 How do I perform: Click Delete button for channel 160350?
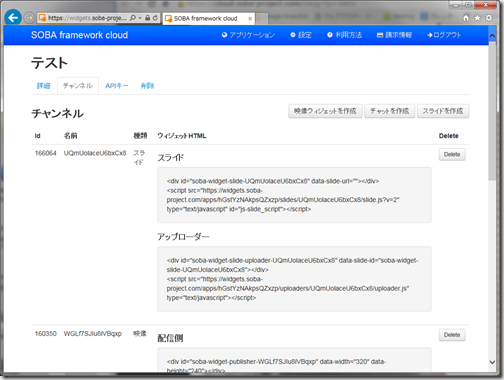pyautogui.click(x=452, y=335)
